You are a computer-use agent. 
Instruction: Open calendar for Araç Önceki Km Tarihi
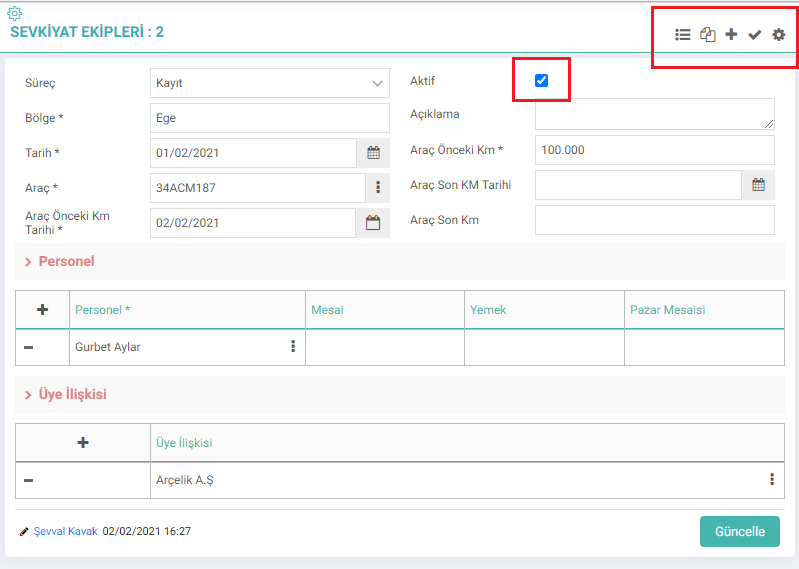(373, 223)
